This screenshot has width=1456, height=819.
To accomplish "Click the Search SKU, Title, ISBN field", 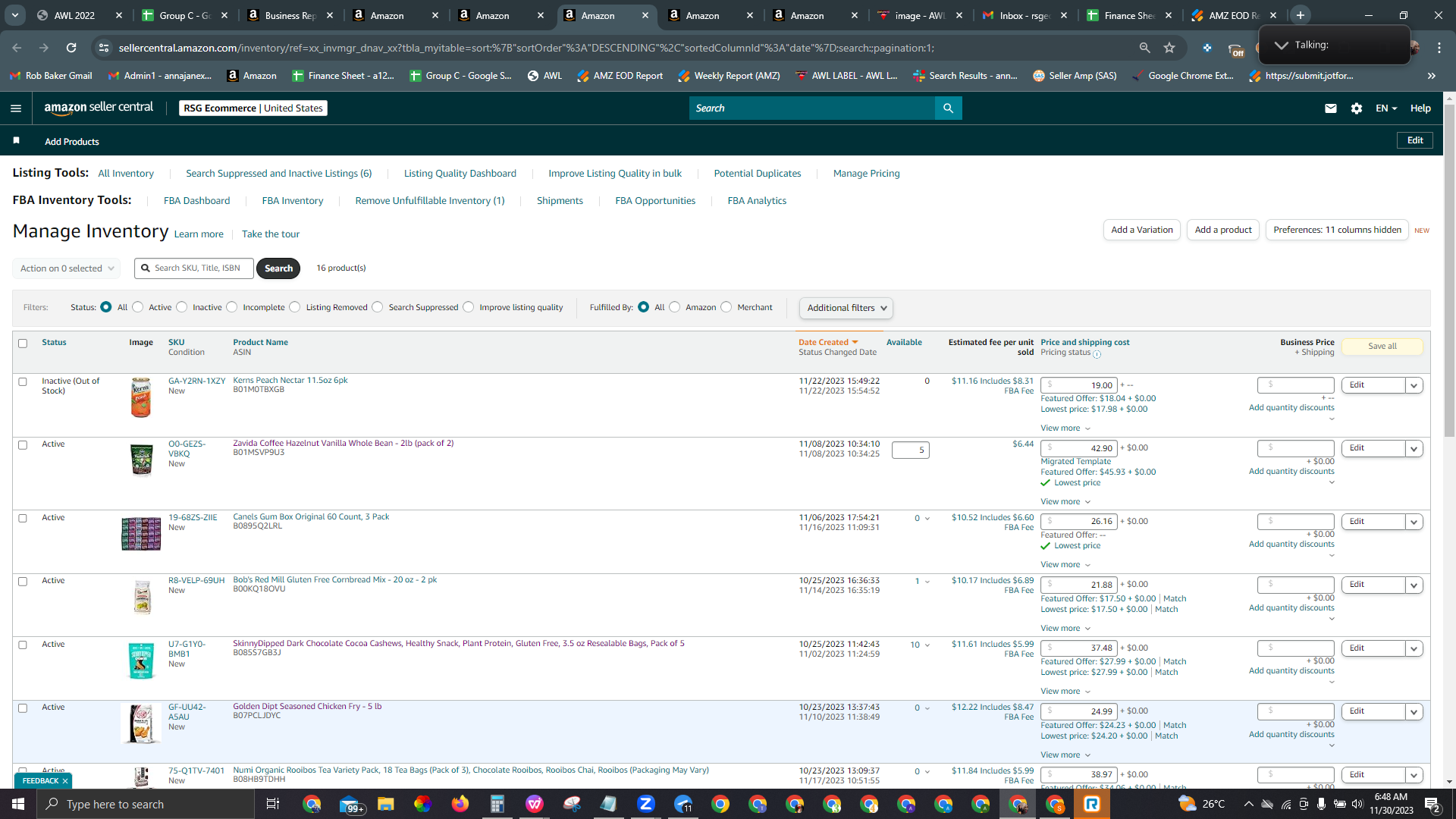I will pos(194,268).
